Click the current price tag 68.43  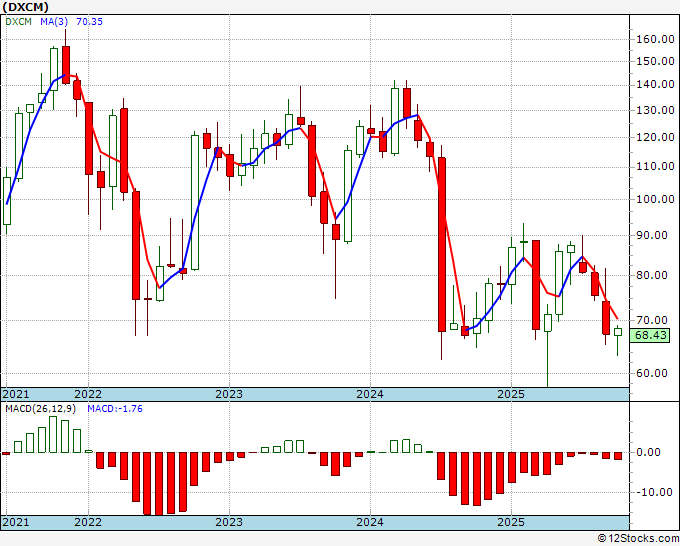pos(650,335)
